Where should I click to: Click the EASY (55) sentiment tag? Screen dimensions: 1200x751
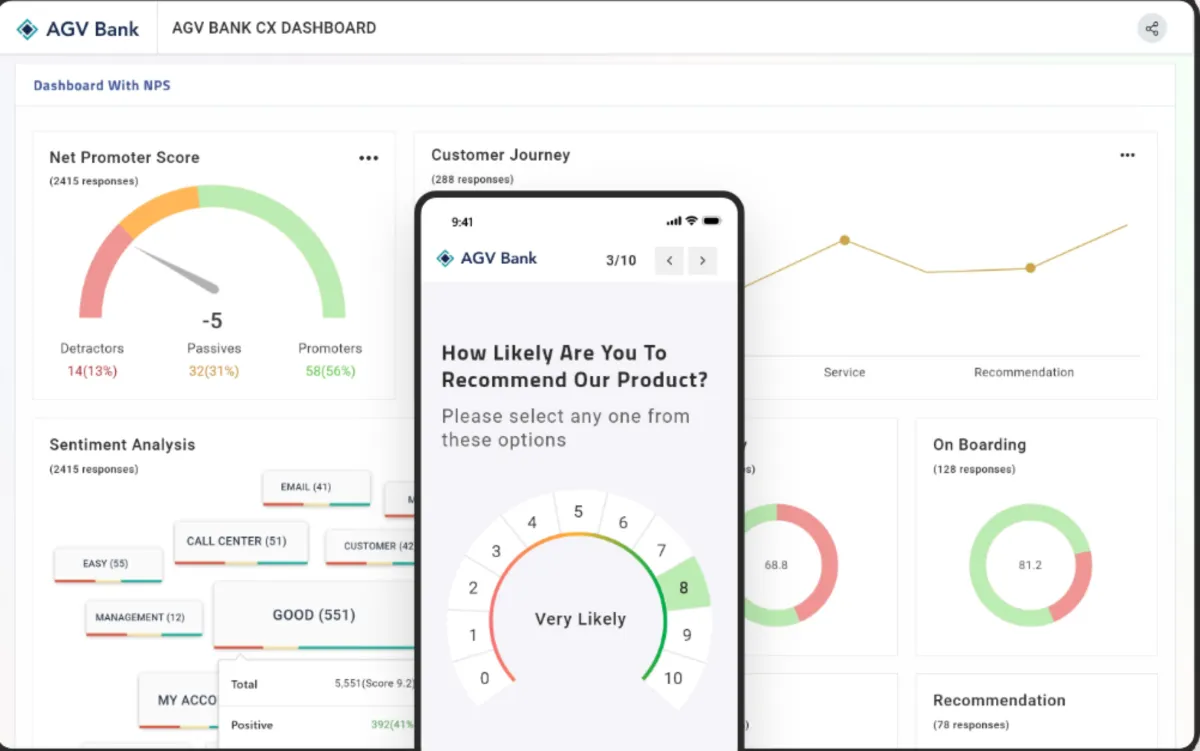click(106, 564)
